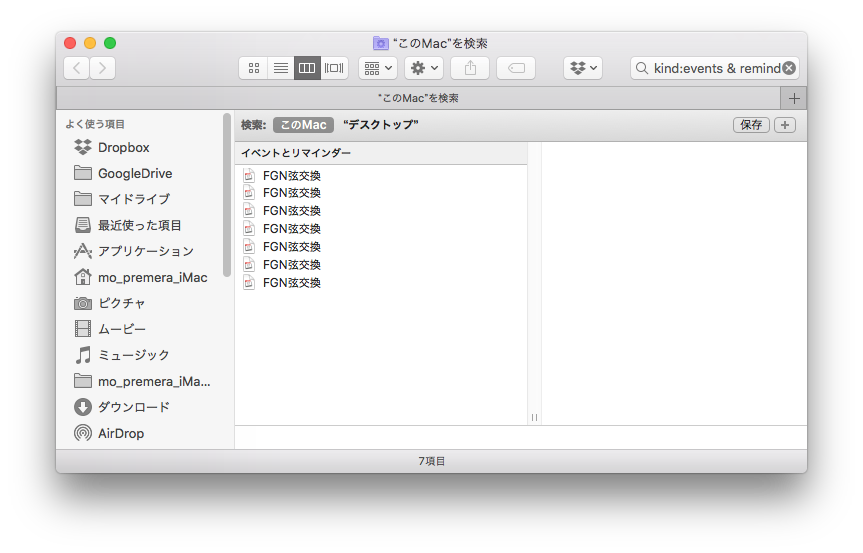The height and width of the screenshot is (553, 863).
Task: Add a new Finder tab
Action: (x=794, y=98)
